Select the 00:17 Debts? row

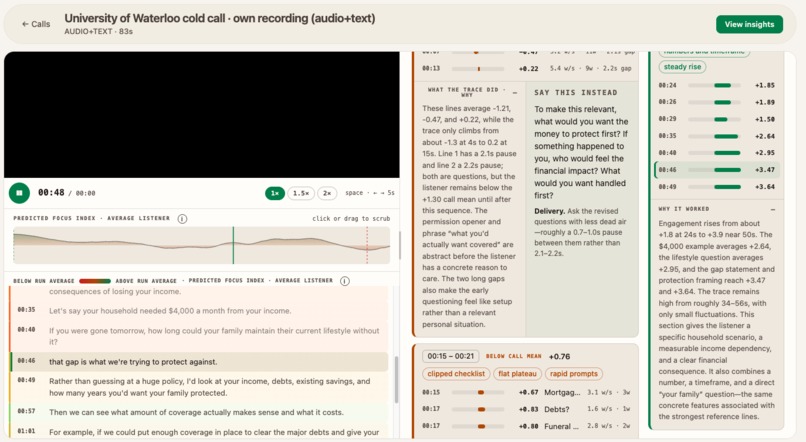(527, 409)
